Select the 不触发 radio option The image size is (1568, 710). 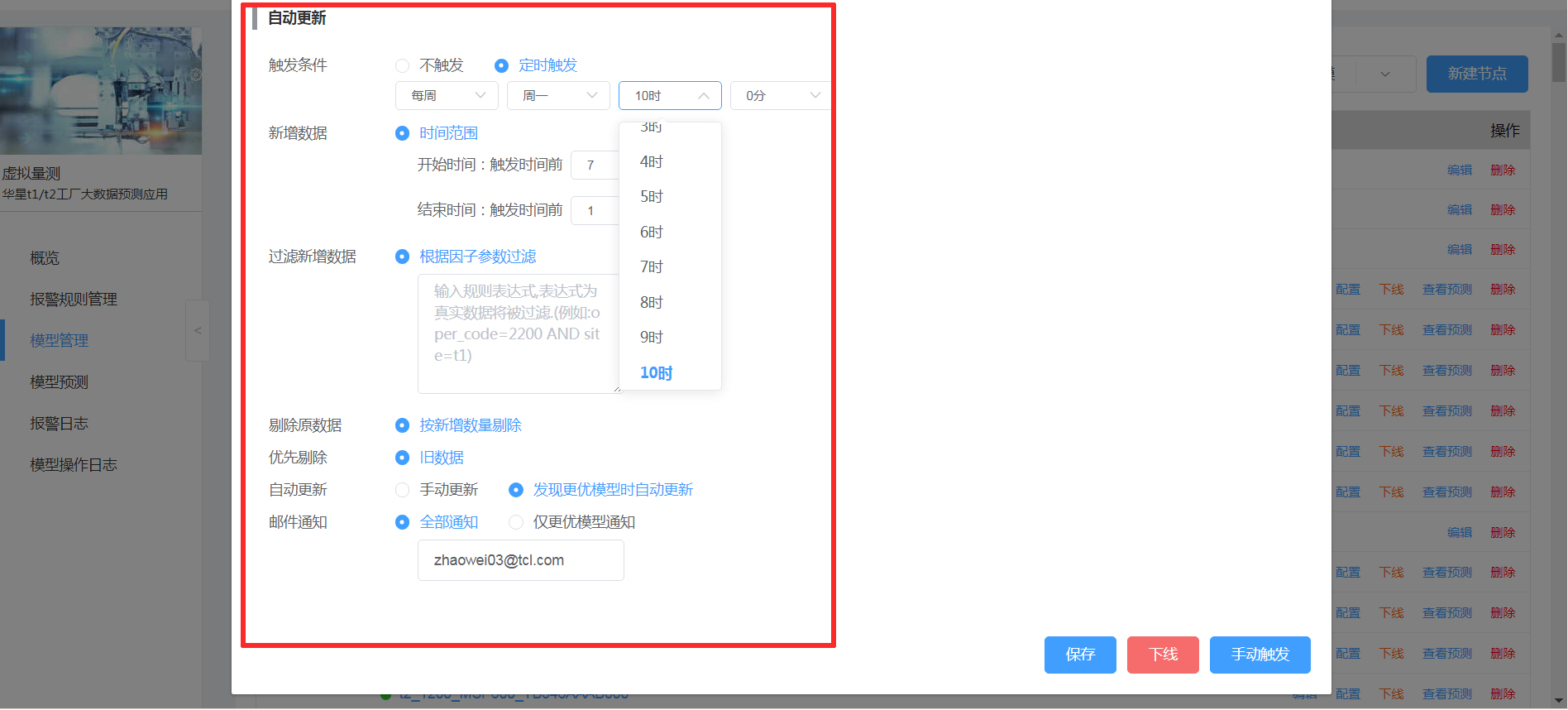[x=403, y=65]
